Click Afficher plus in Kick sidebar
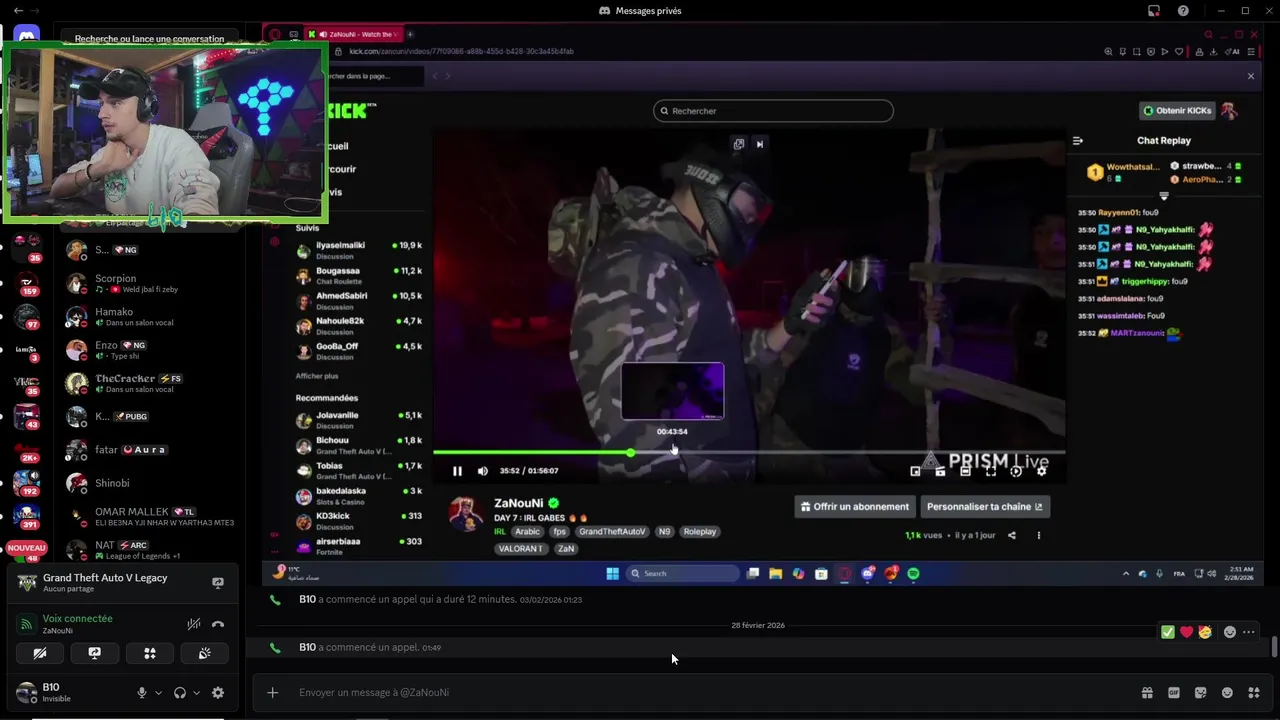1280x720 pixels. coord(317,376)
